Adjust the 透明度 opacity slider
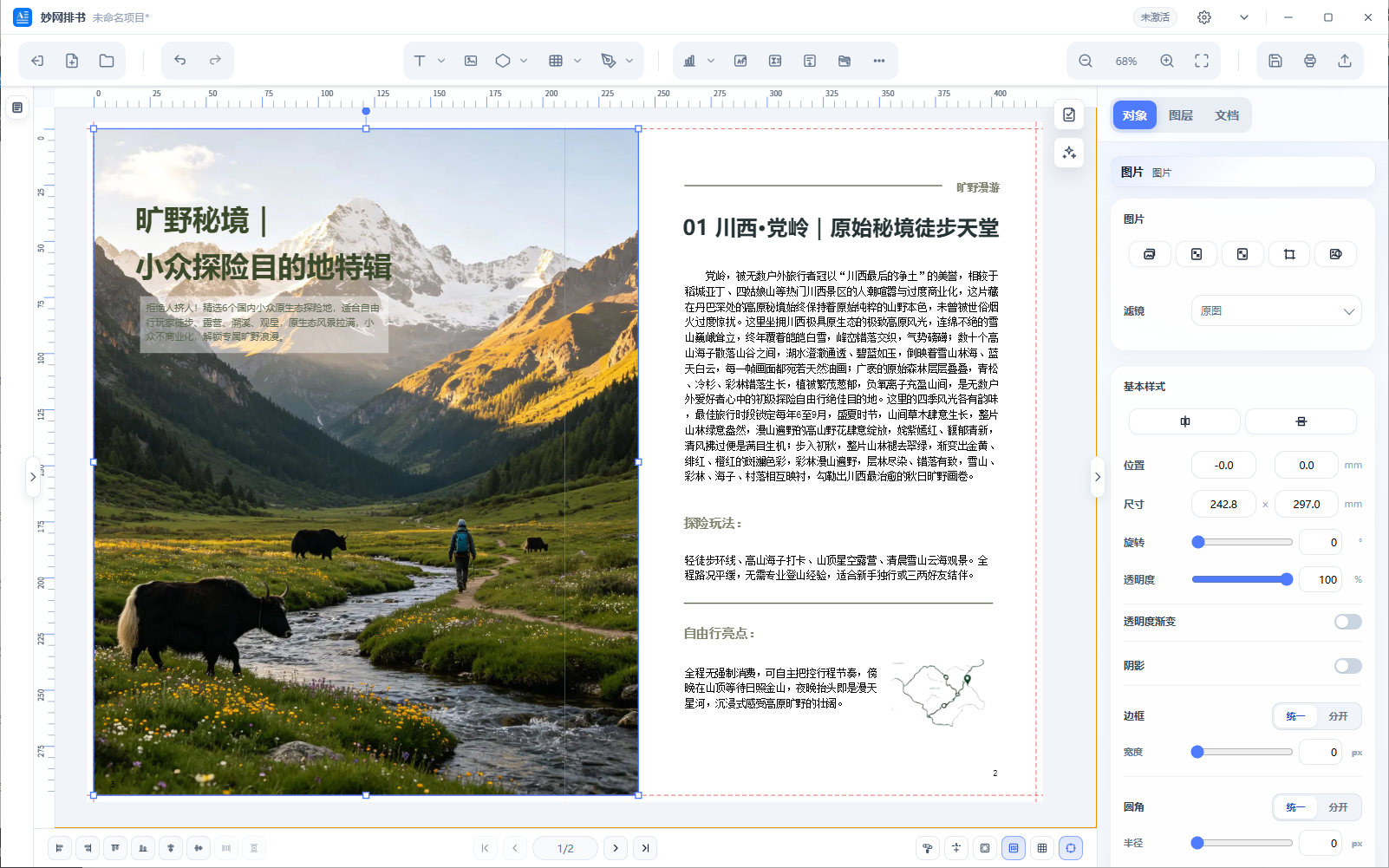This screenshot has width=1389, height=868. pos(1242,579)
